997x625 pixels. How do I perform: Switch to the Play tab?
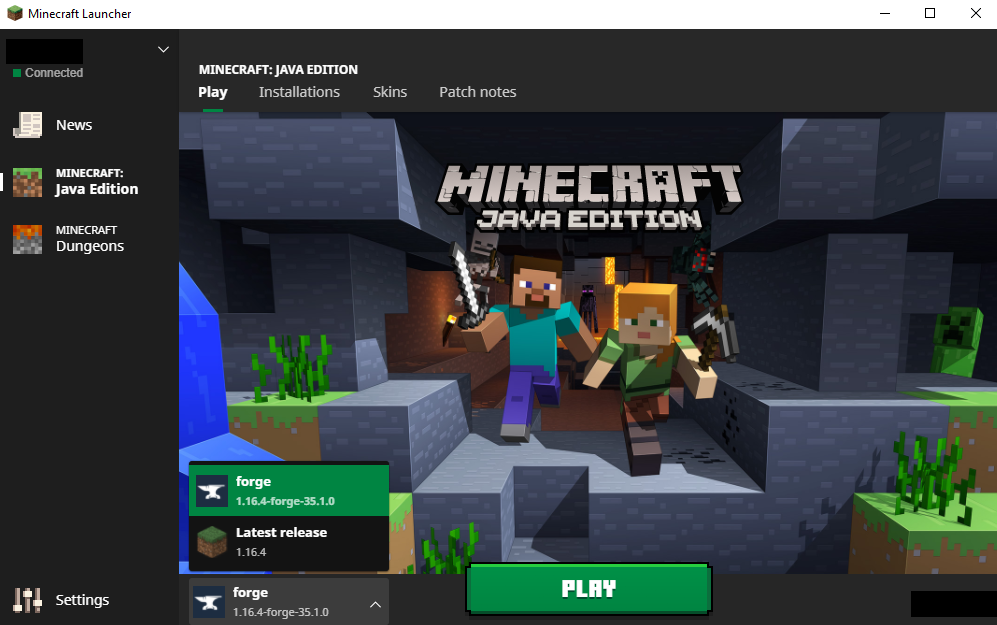212,92
